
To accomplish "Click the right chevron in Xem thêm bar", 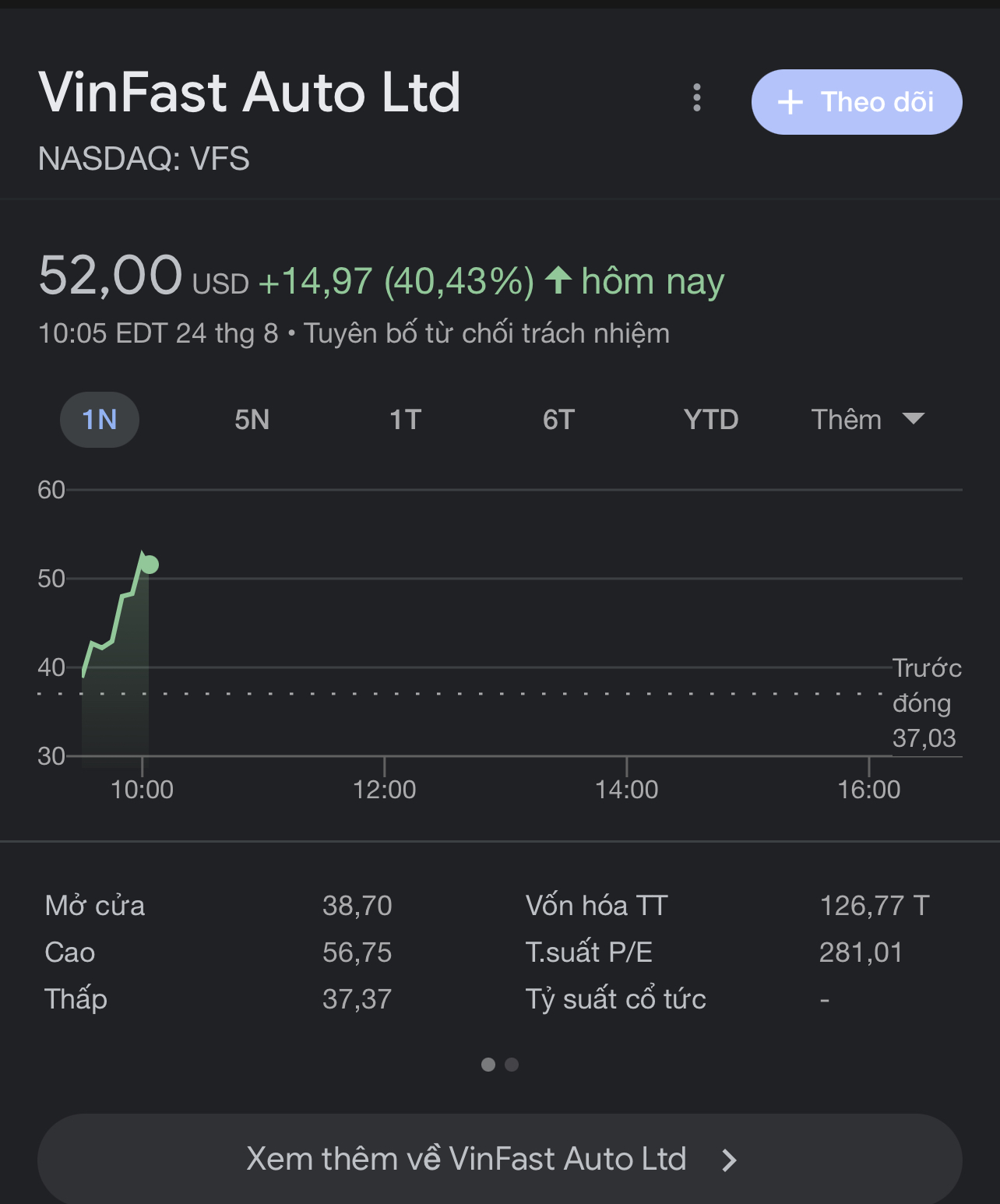I will tap(729, 1160).
